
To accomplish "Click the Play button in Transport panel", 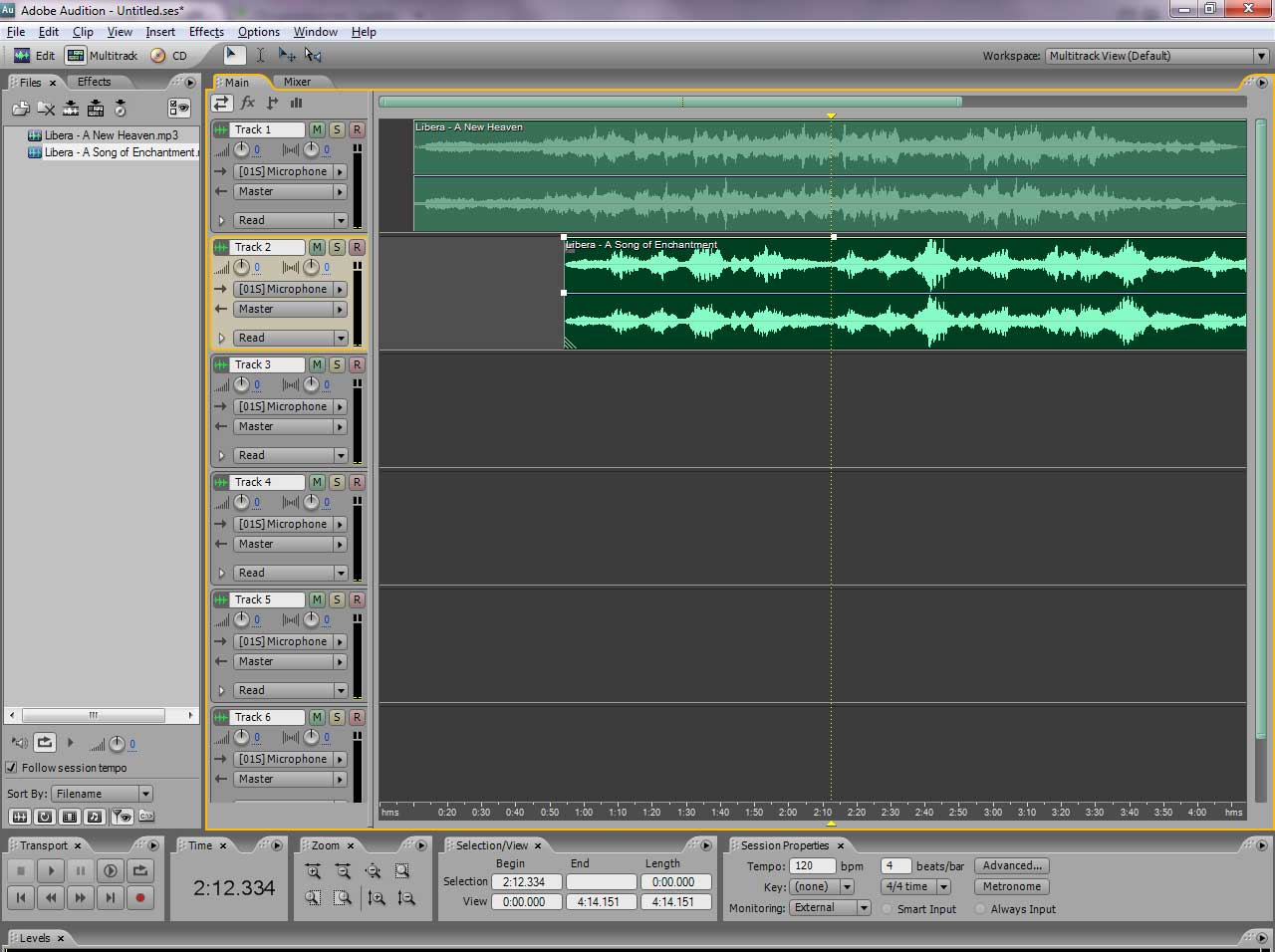I will tap(51, 870).
